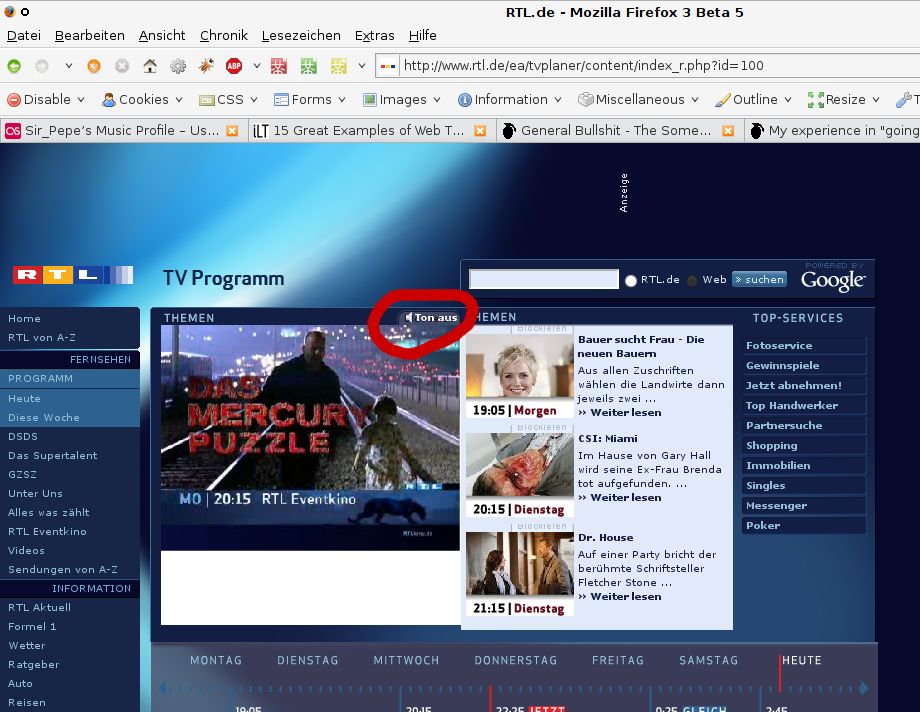The height and width of the screenshot is (712, 920).
Task: Switch to My experience in "going tab
Action: pos(833,130)
